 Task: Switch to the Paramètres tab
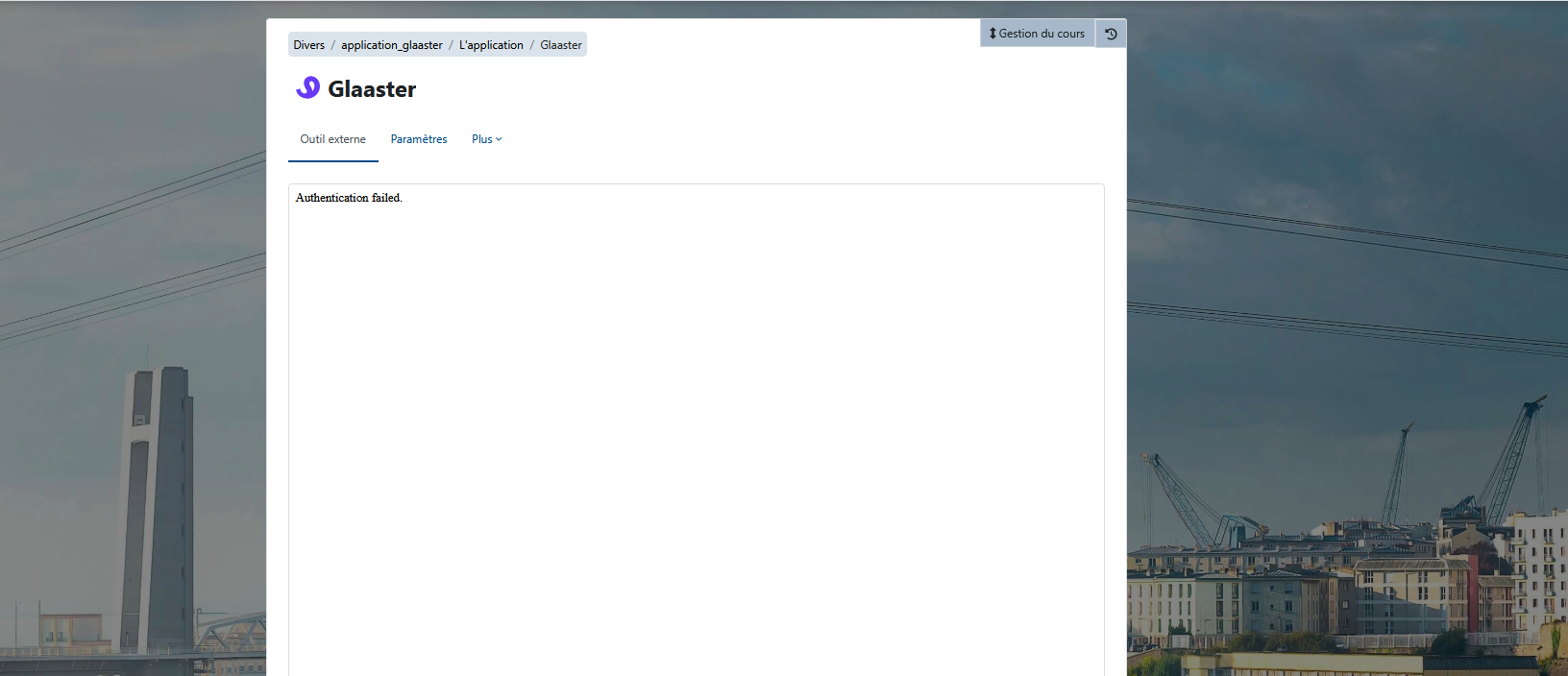pos(419,139)
